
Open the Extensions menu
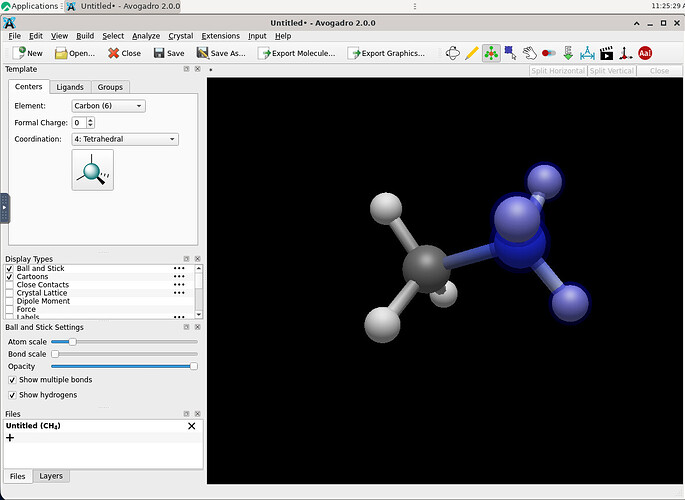click(220, 36)
